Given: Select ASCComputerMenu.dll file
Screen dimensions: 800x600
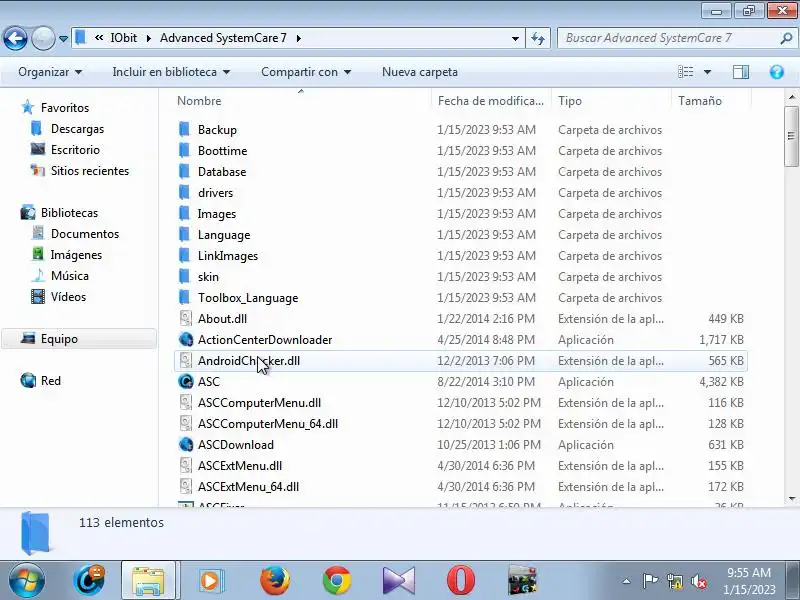Looking at the screenshot, I should pyautogui.click(x=259, y=403).
